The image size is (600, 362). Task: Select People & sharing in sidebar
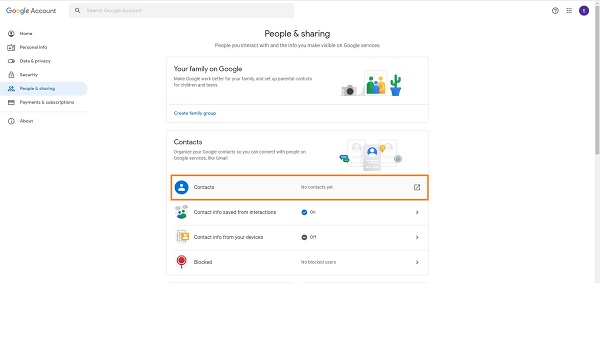pos(44,89)
